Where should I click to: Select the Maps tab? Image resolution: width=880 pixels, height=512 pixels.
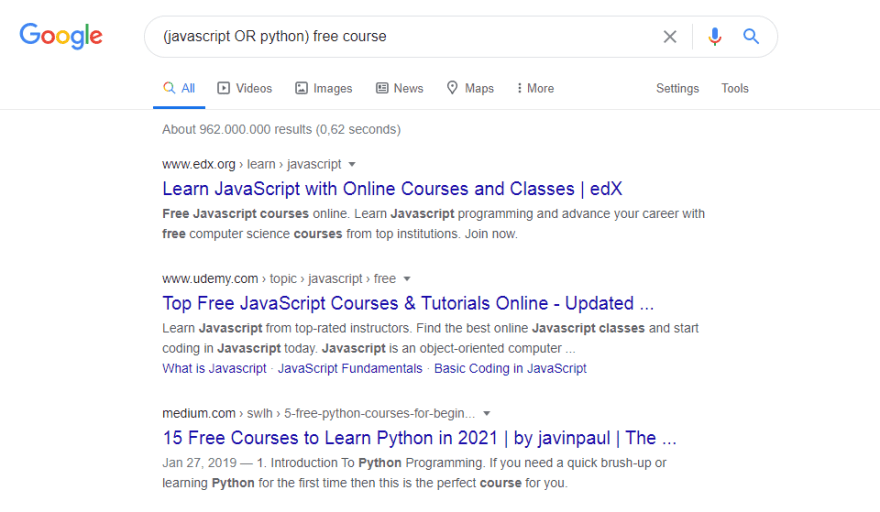pos(470,88)
